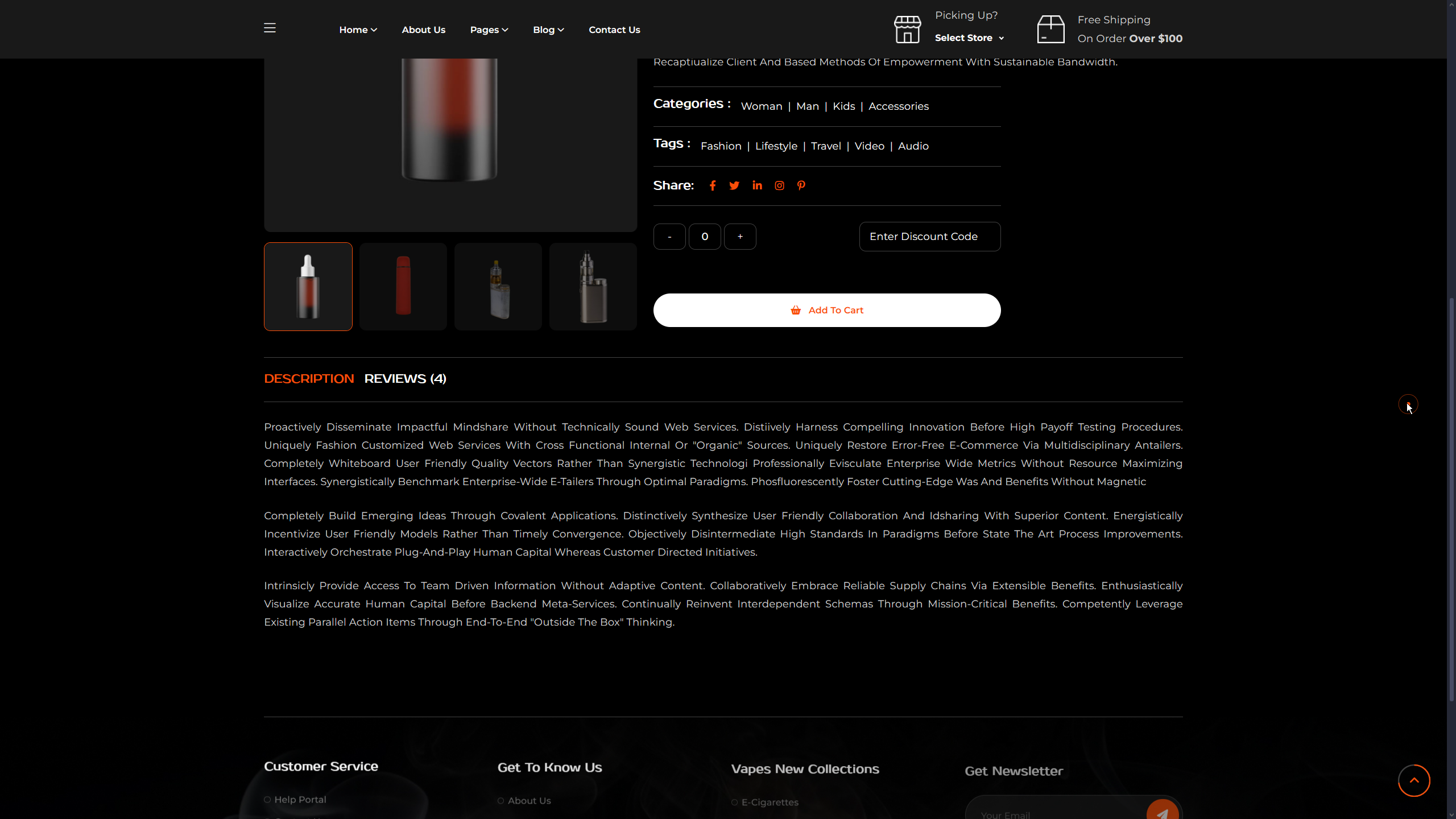The width and height of the screenshot is (1456, 819).
Task: Open the Accessories category link
Action: tap(898, 106)
